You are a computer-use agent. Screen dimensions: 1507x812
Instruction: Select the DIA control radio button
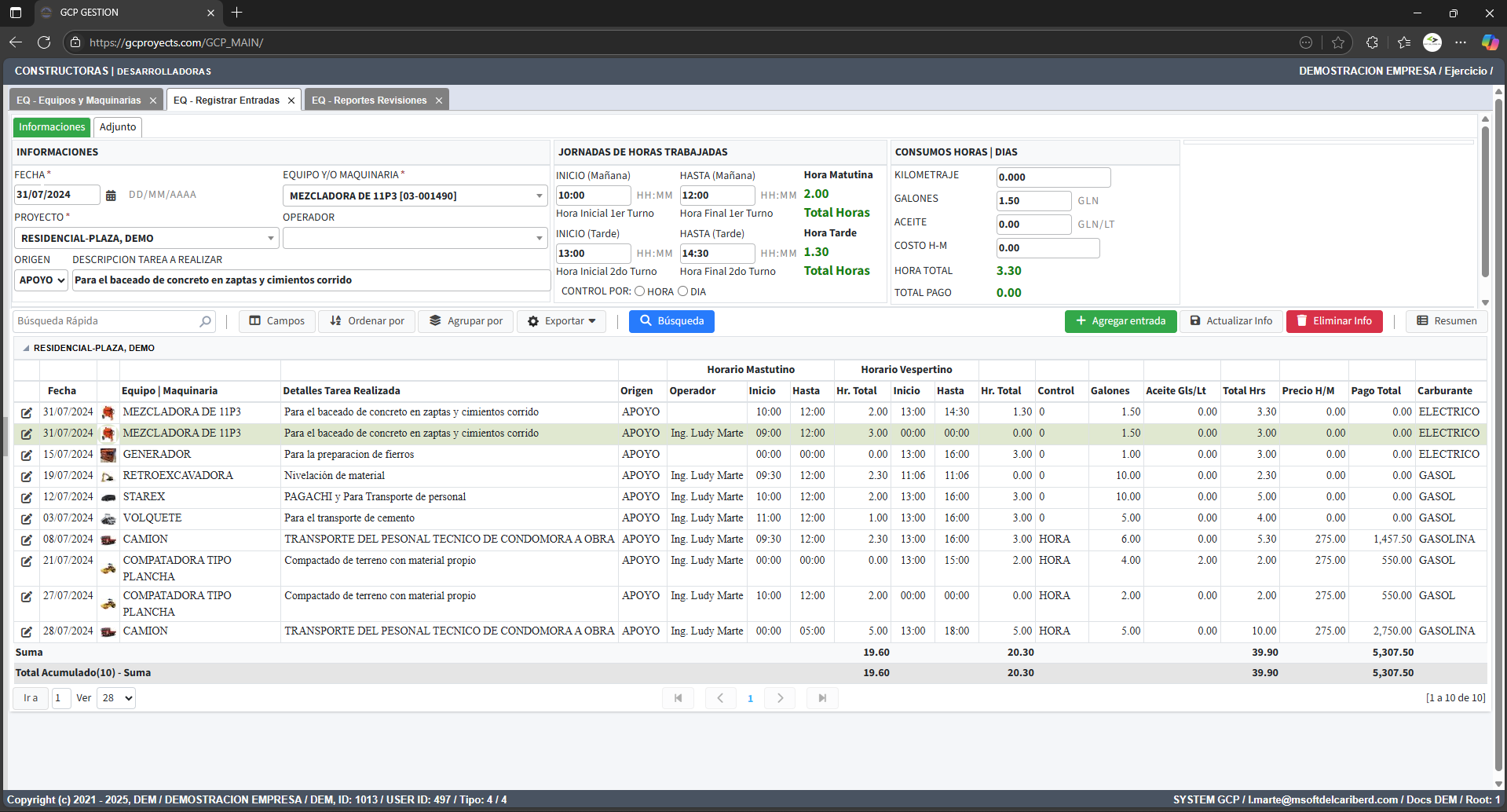click(x=683, y=291)
